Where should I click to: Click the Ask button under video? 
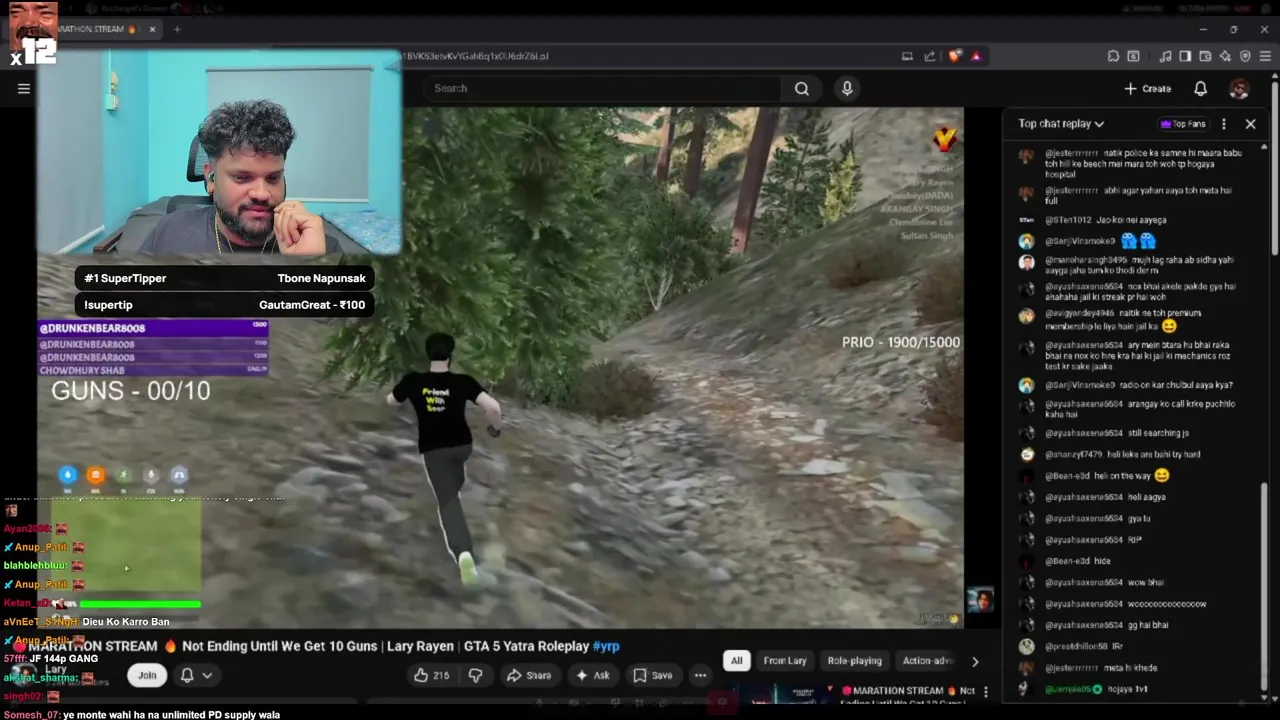pos(592,675)
